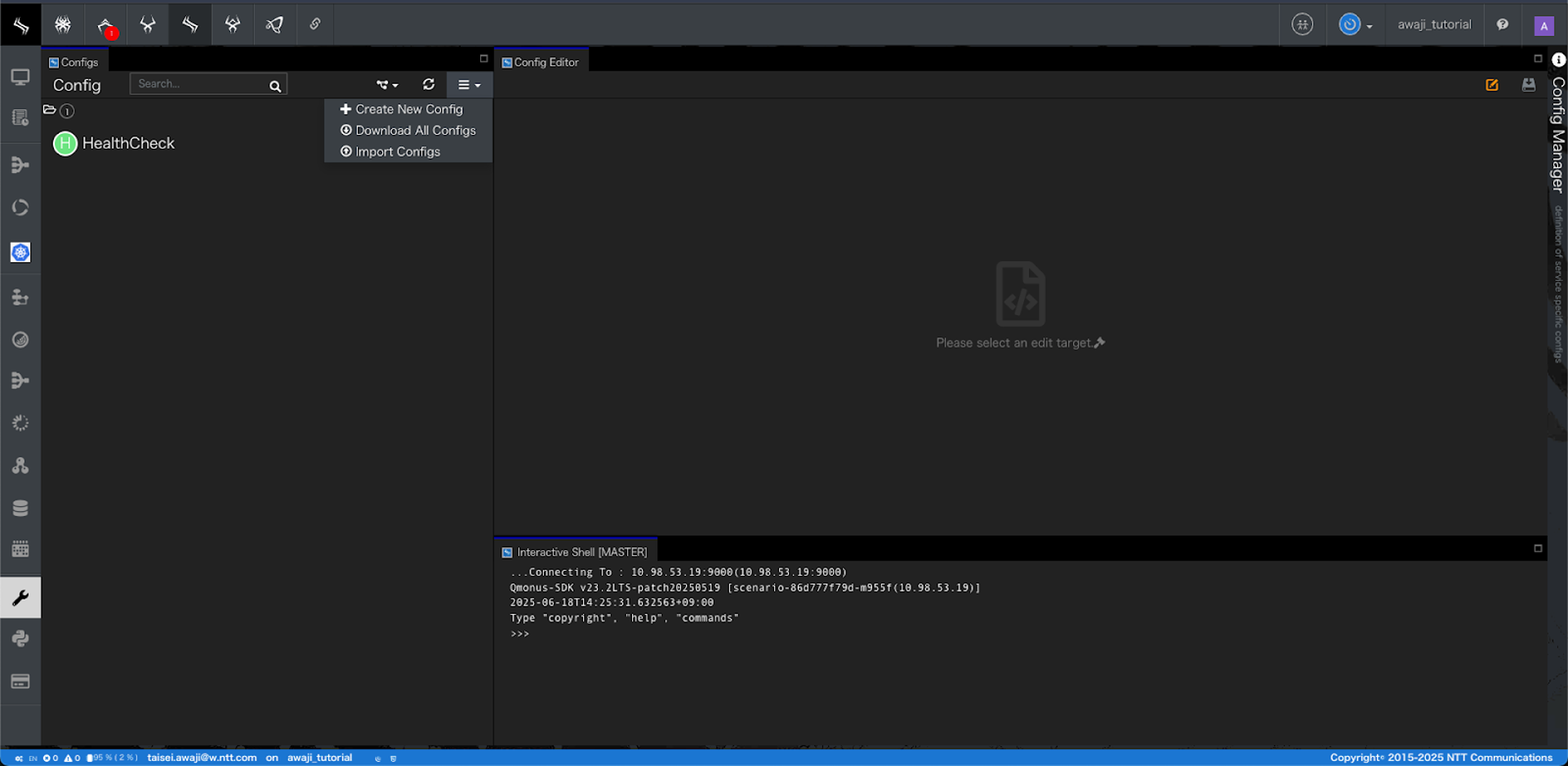Click the save-to-disk icon in Config Editor

(x=1529, y=85)
